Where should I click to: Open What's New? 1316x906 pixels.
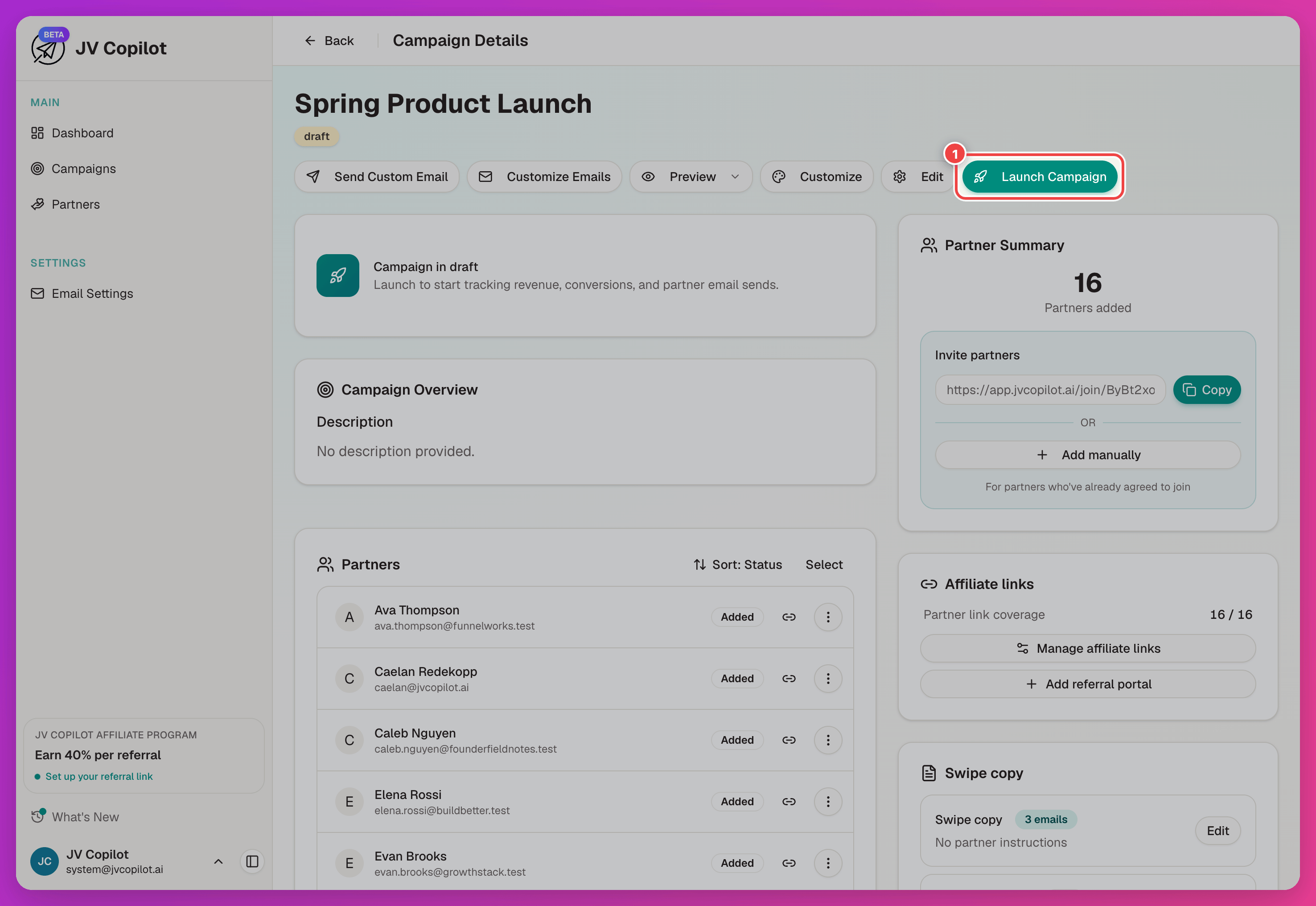coord(75,817)
